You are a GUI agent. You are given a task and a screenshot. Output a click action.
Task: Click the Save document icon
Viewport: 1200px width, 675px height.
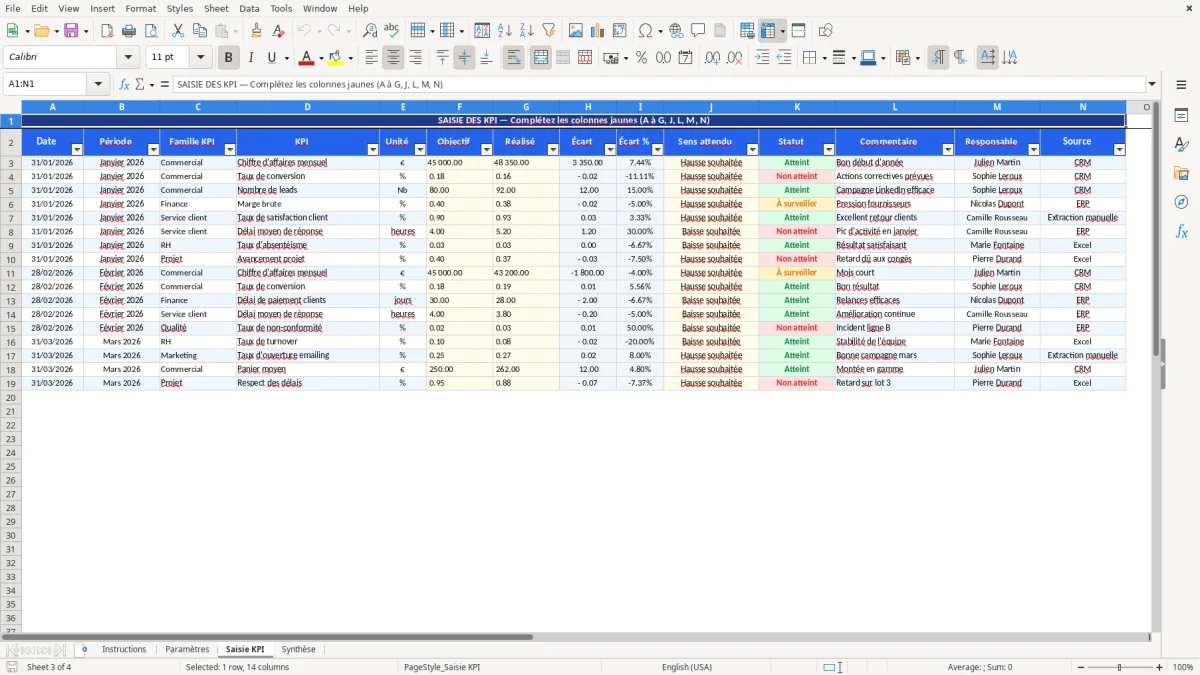[71, 31]
